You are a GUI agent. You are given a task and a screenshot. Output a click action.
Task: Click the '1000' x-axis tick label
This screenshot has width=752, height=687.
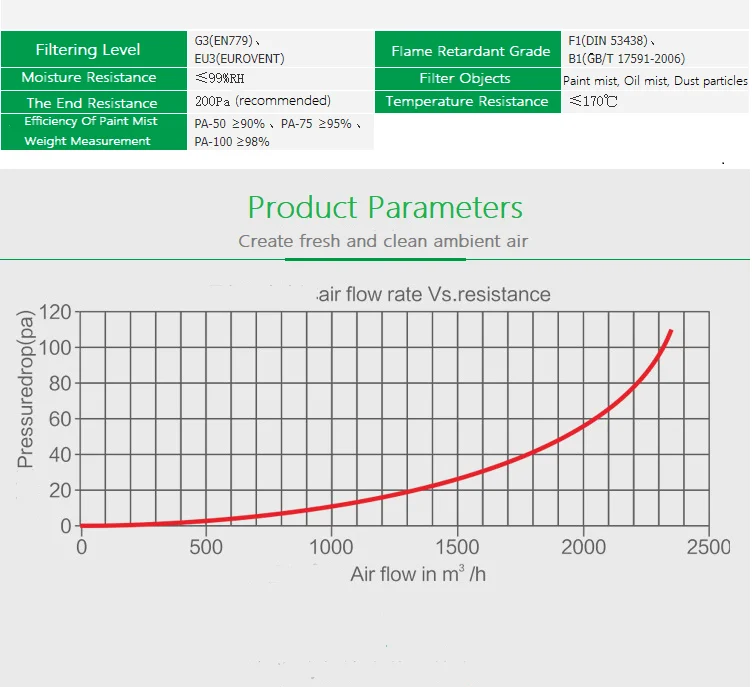pyautogui.click(x=331, y=547)
